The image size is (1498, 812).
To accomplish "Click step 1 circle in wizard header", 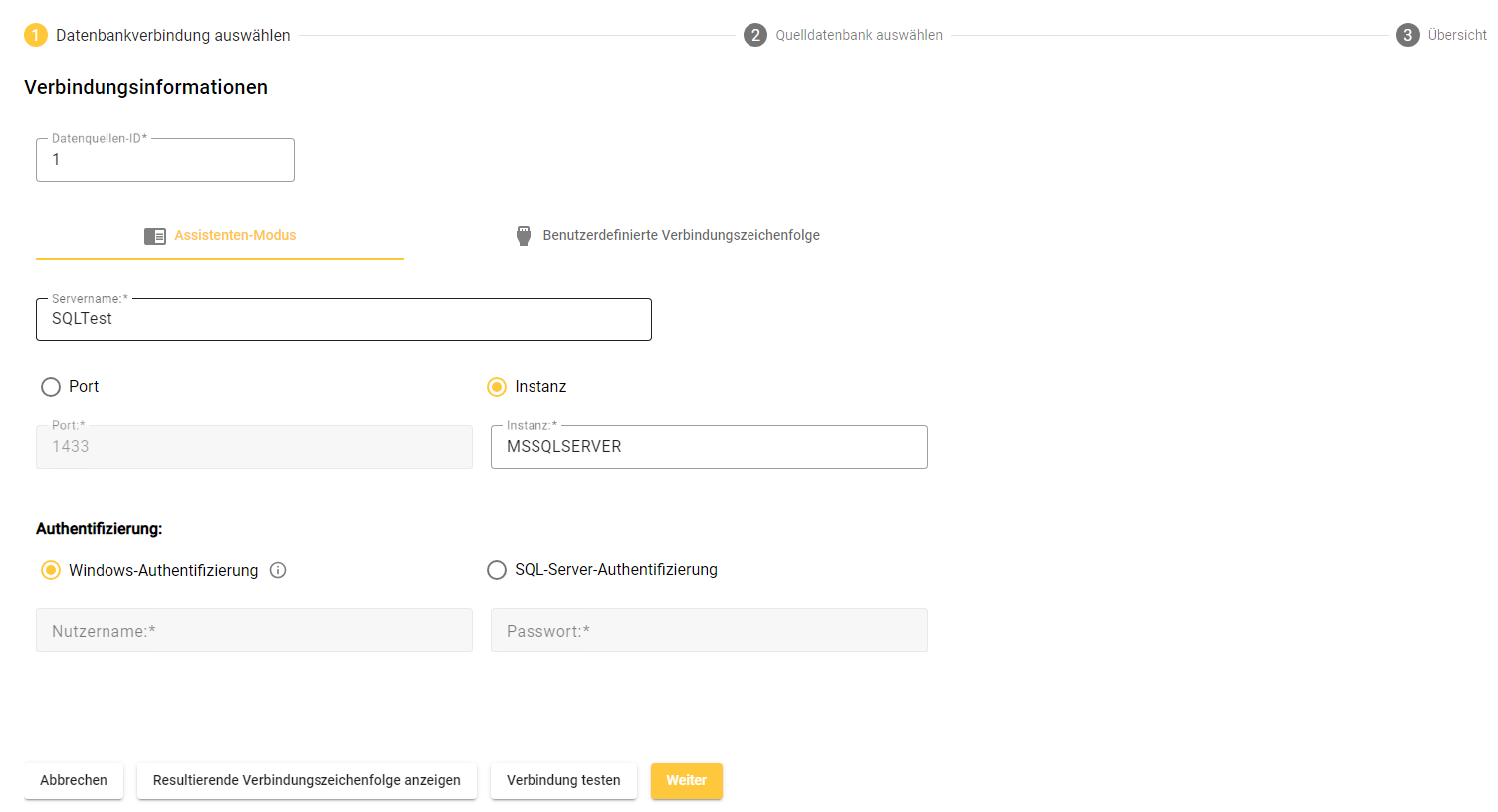I will click(36, 35).
